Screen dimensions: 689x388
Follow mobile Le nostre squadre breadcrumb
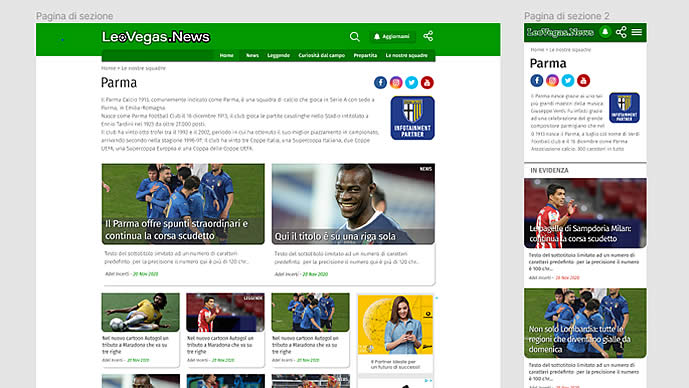[570, 50]
